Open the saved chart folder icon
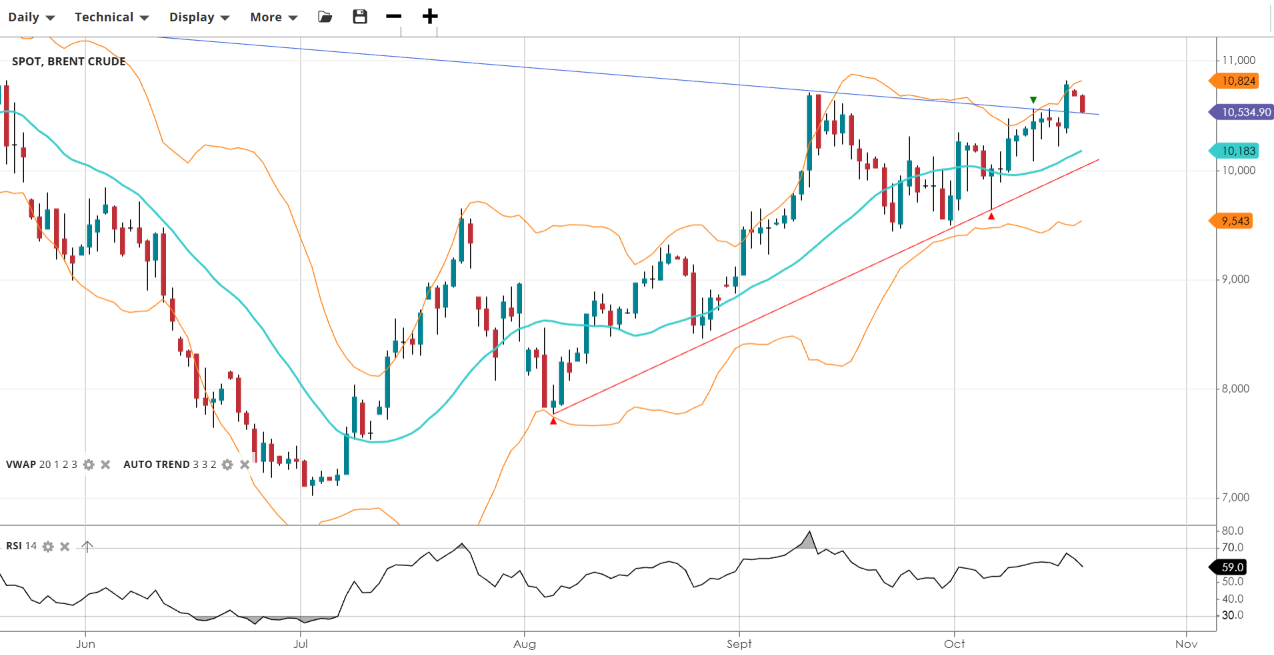The height and width of the screenshot is (655, 1274). [325, 17]
